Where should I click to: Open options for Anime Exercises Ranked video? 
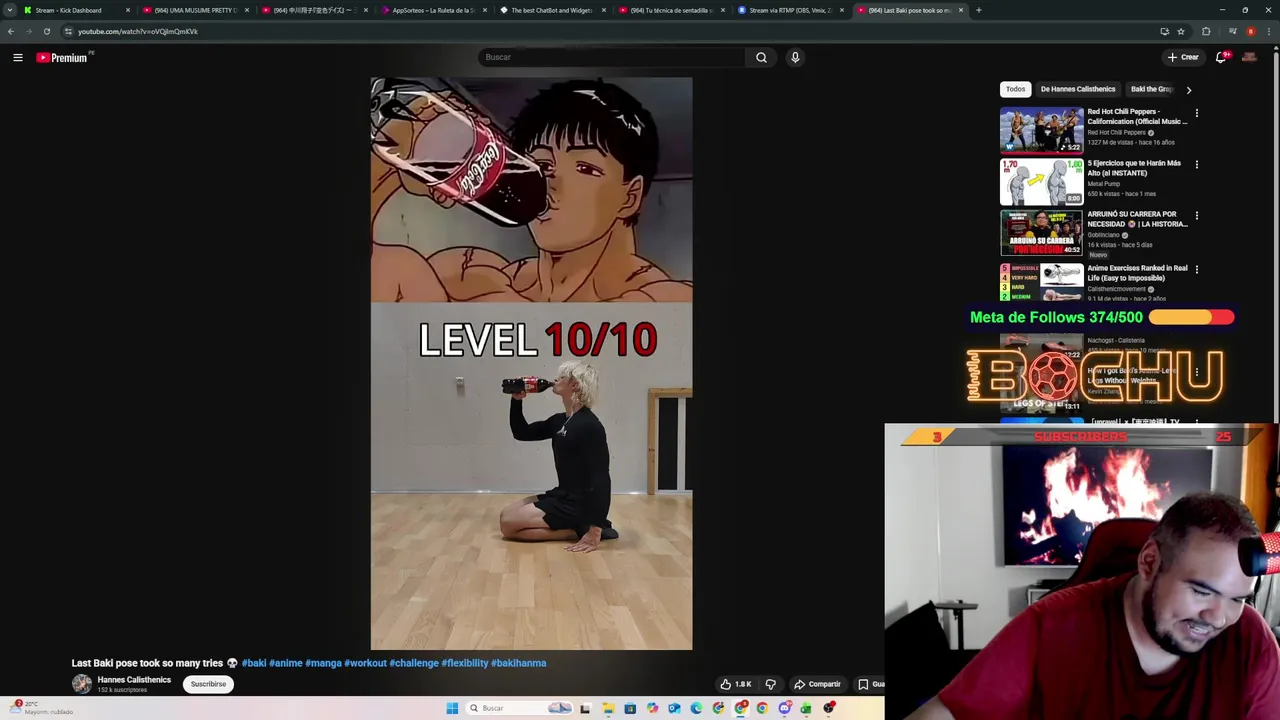point(1196,269)
